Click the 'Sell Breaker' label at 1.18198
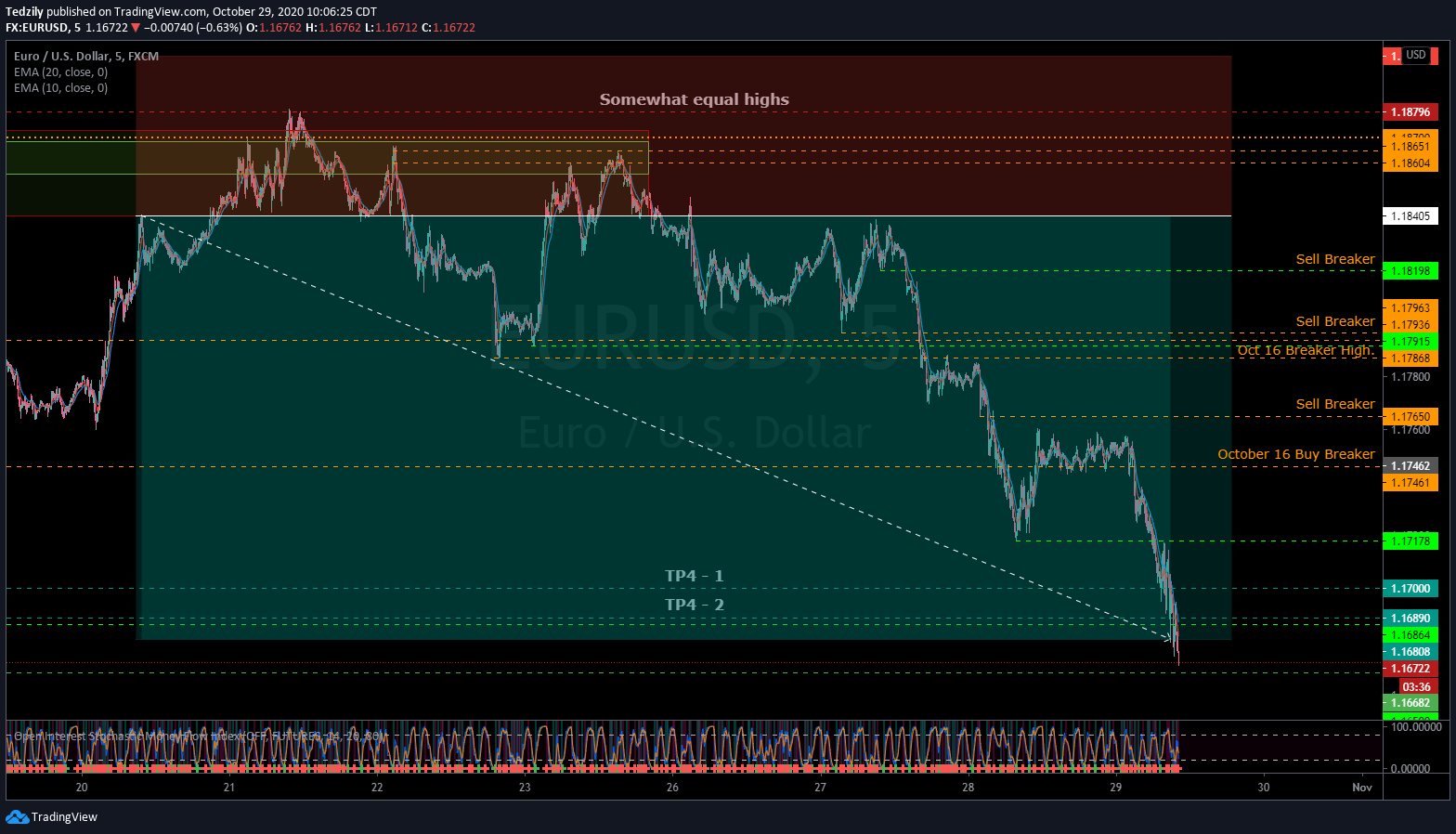The image size is (1456, 834). [x=1335, y=259]
